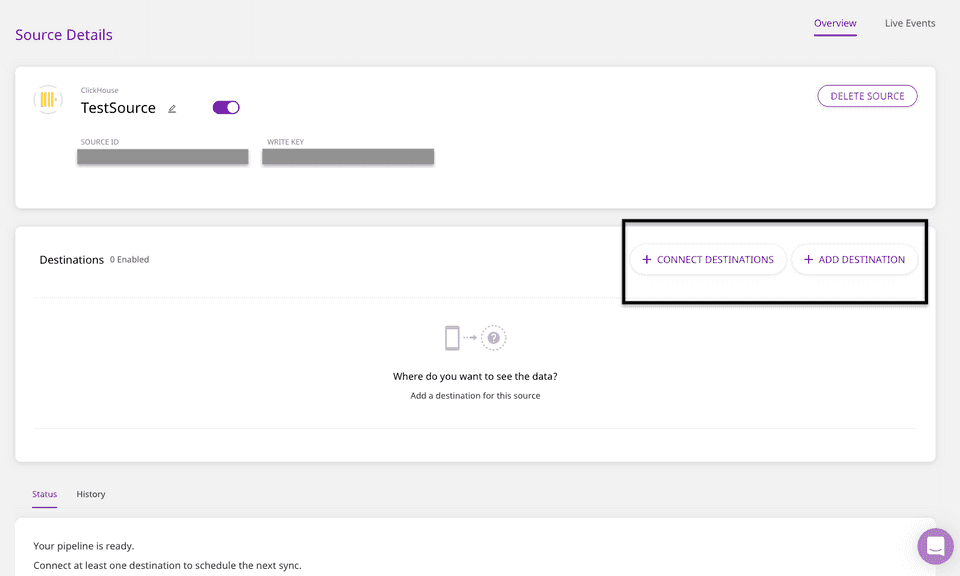Click the phone device illustration icon
The width and height of the screenshot is (960, 576).
(x=453, y=338)
